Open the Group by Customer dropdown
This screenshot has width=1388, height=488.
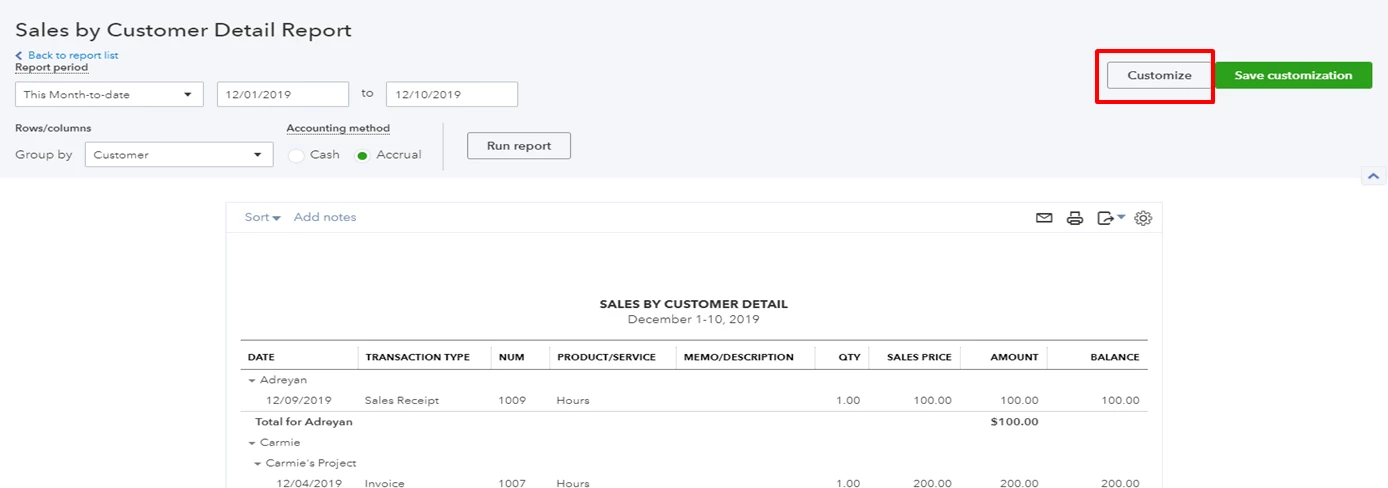click(x=179, y=155)
